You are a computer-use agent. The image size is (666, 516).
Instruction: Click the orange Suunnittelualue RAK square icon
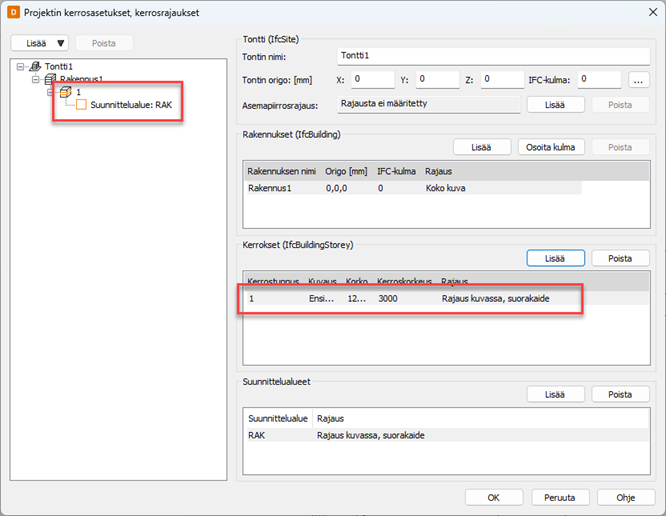[x=82, y=105]
